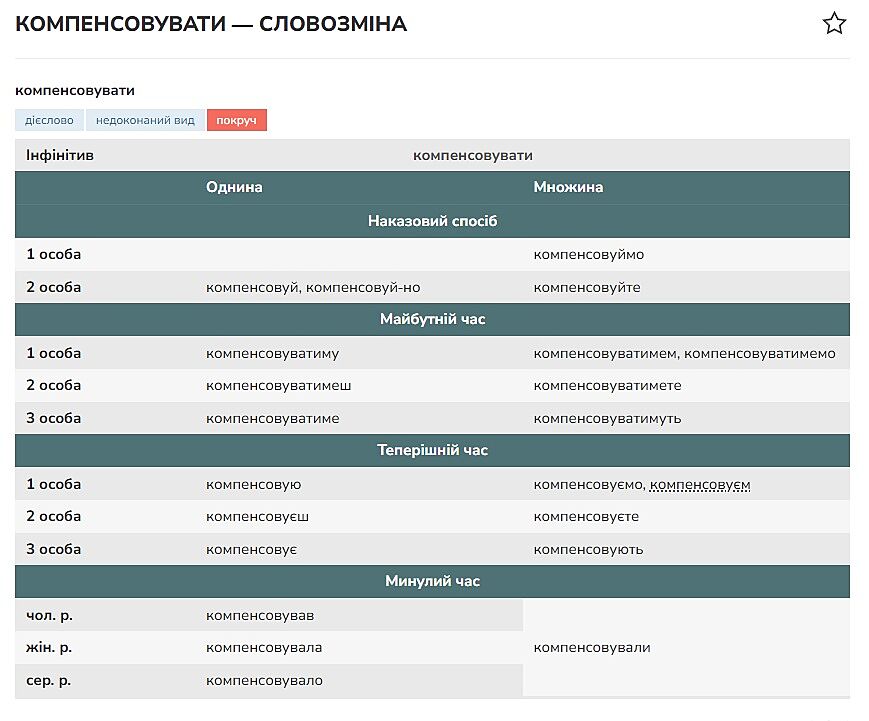The width and height of the screenshot is (869, 721).
Task: Select the "Наказовий спосіб" section header
Action: click(x=432, y=221)
